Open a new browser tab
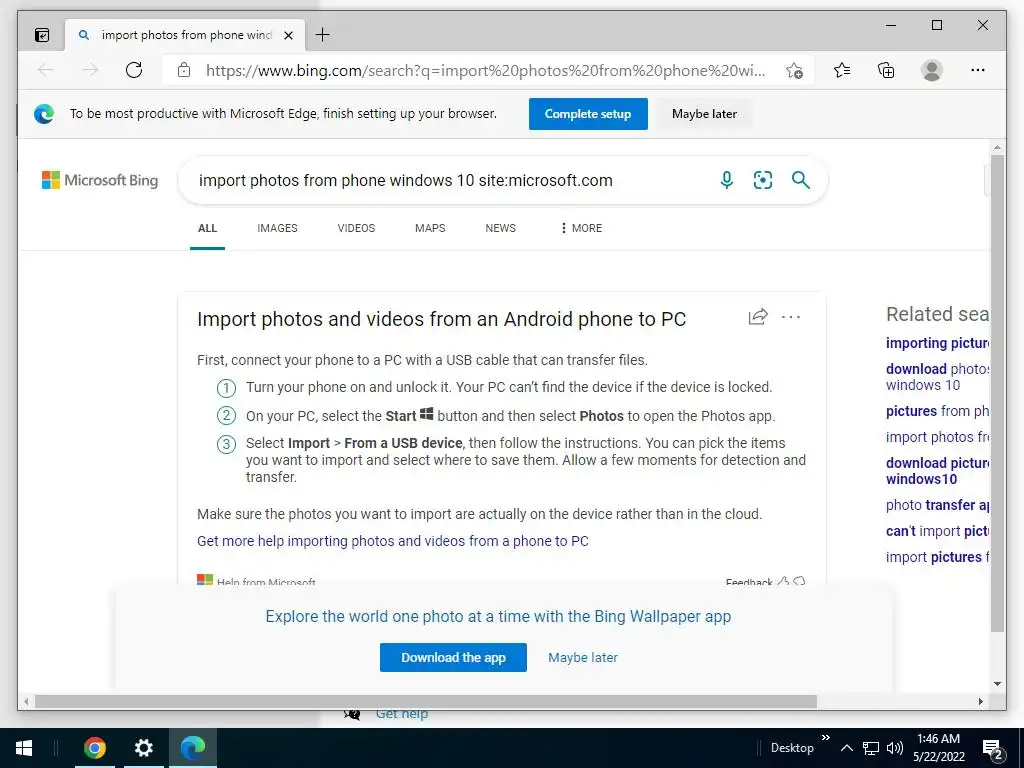Screen dimensions: 1024x768 coord(323,35)
